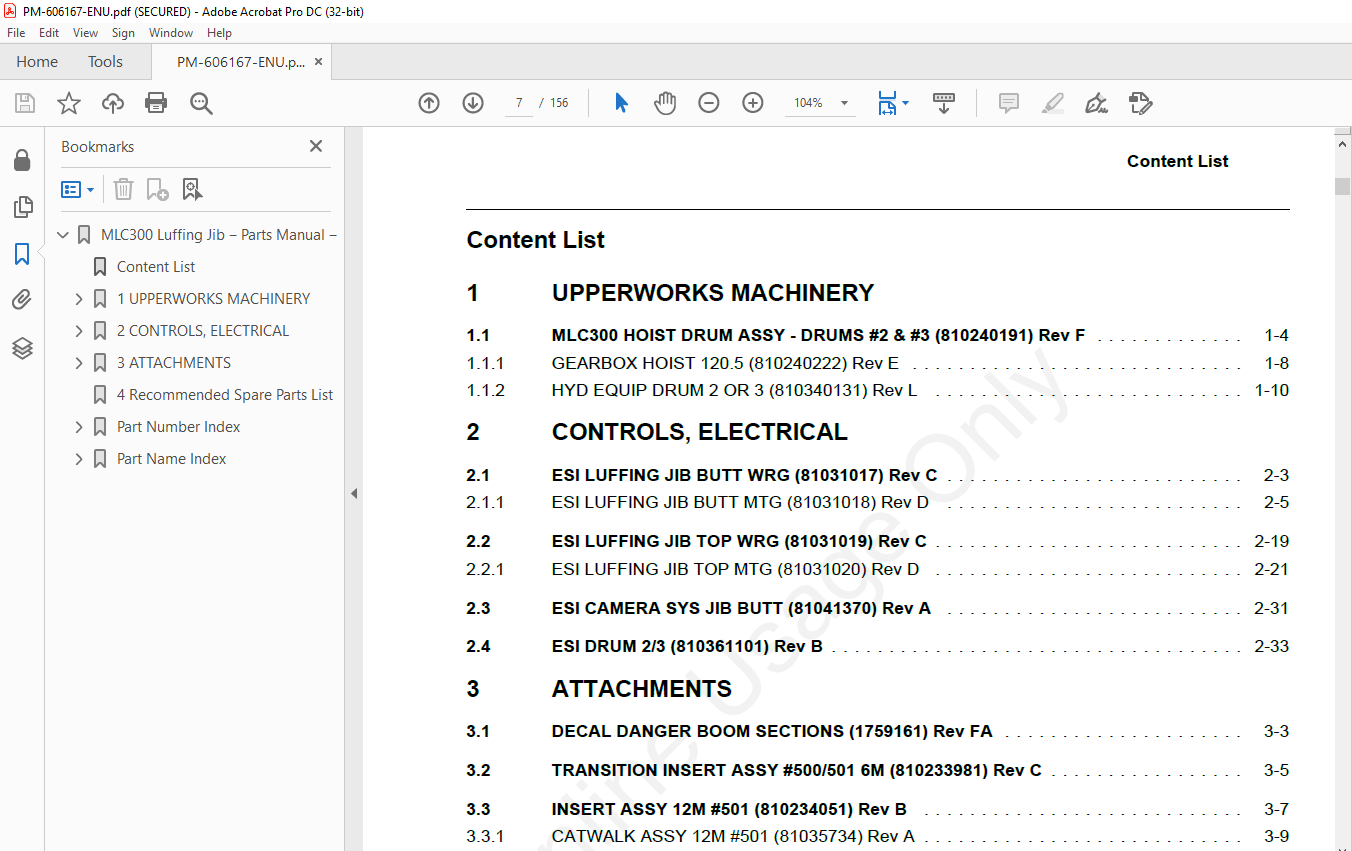Delete the selected bookmark trash icon

coord(123,189)
